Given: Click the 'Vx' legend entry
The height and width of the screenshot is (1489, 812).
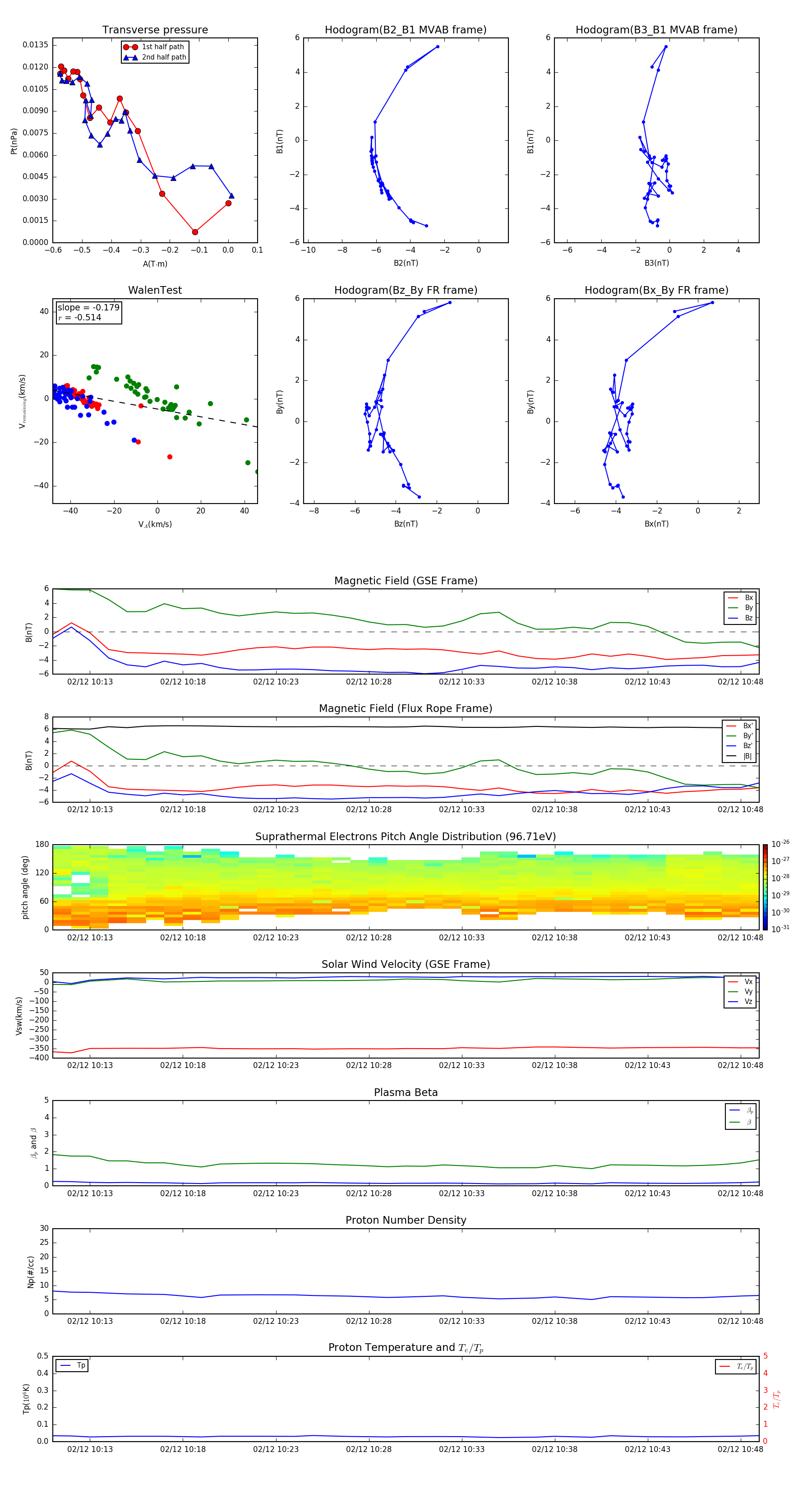Looking at the screenshot, I should [x=740, y=982].
